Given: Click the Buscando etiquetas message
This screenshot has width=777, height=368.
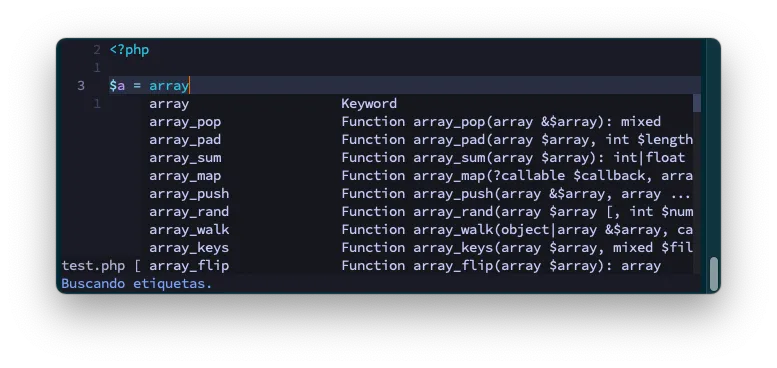Looking at the screenshot, I should coord(136,284).
